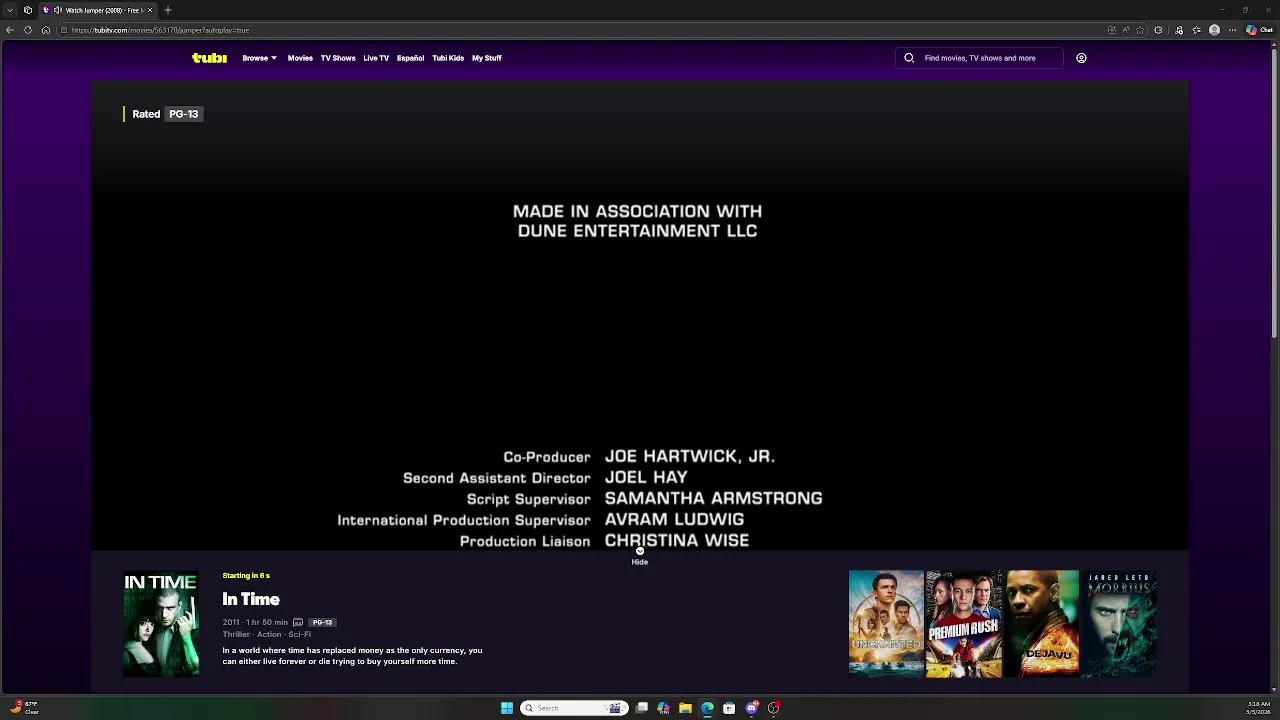This screenshot has width=1280, height=720.
Task: Open the Movies section
Action: 300,58
